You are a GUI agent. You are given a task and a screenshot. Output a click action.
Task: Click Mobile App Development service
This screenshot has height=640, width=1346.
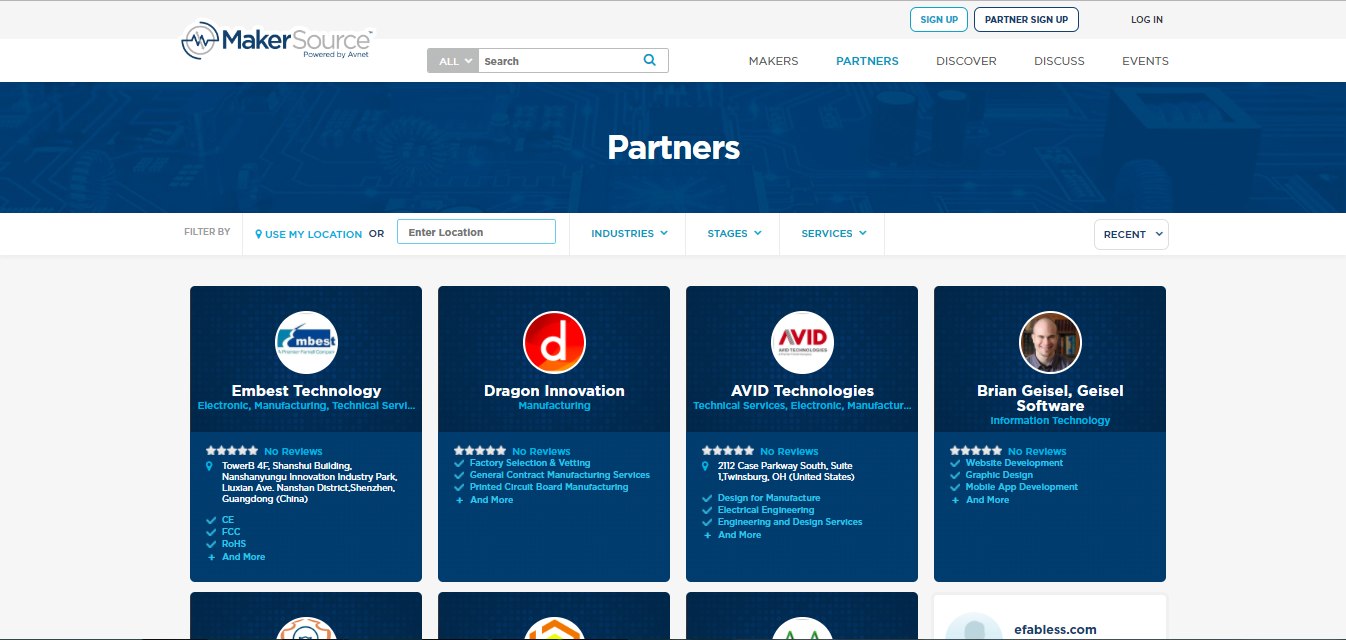coord(1022,487)
